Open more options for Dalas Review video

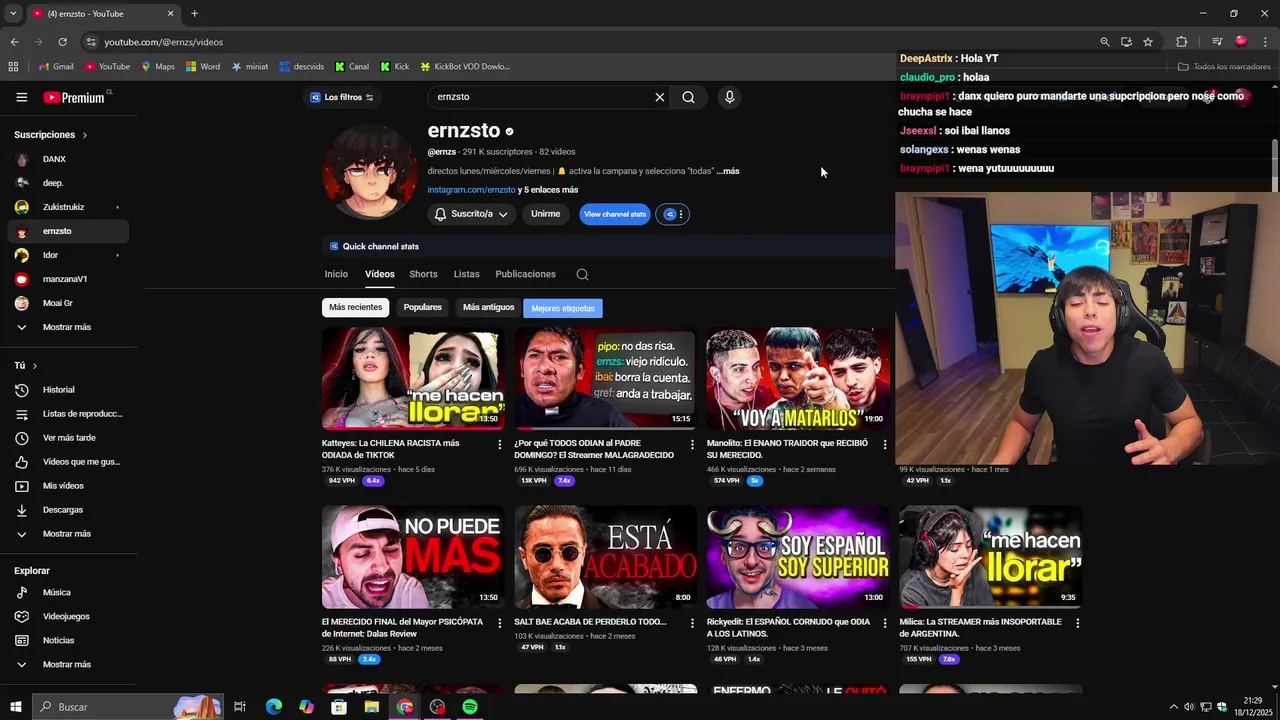(x=500, y=623)
